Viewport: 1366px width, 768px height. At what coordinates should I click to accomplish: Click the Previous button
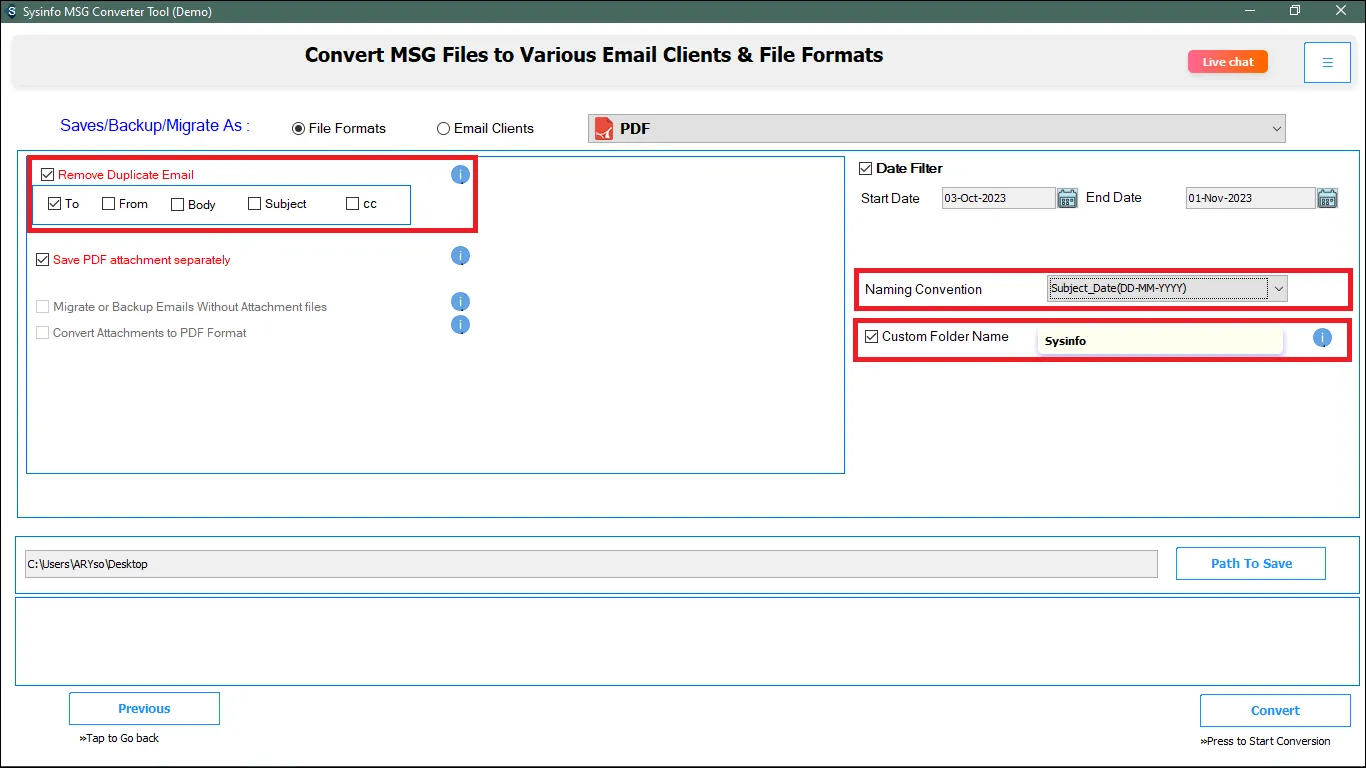pyautogui.click(x=144, y=709)
